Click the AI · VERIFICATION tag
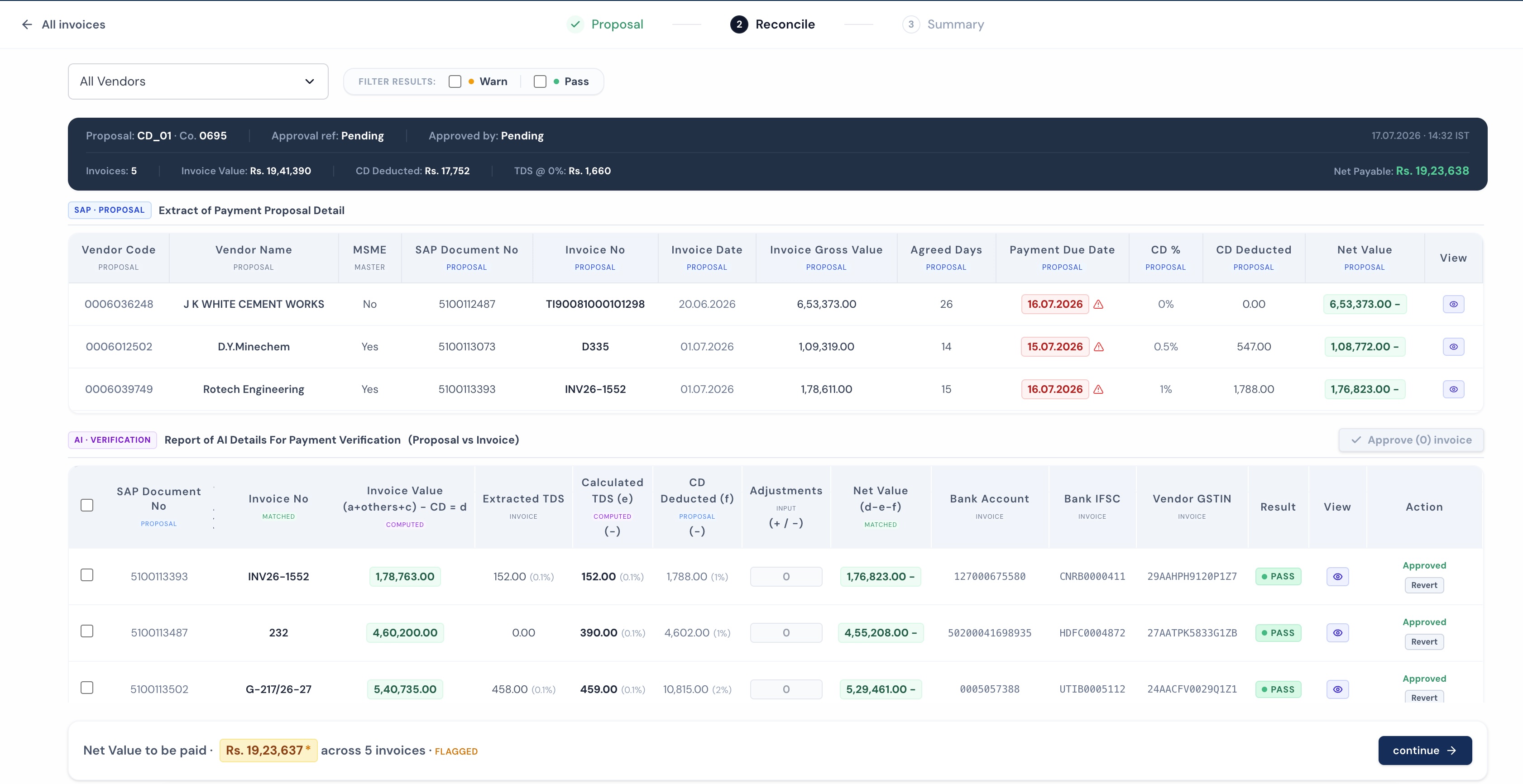Viewport: 1523px width, 784px height. (112, 440)
